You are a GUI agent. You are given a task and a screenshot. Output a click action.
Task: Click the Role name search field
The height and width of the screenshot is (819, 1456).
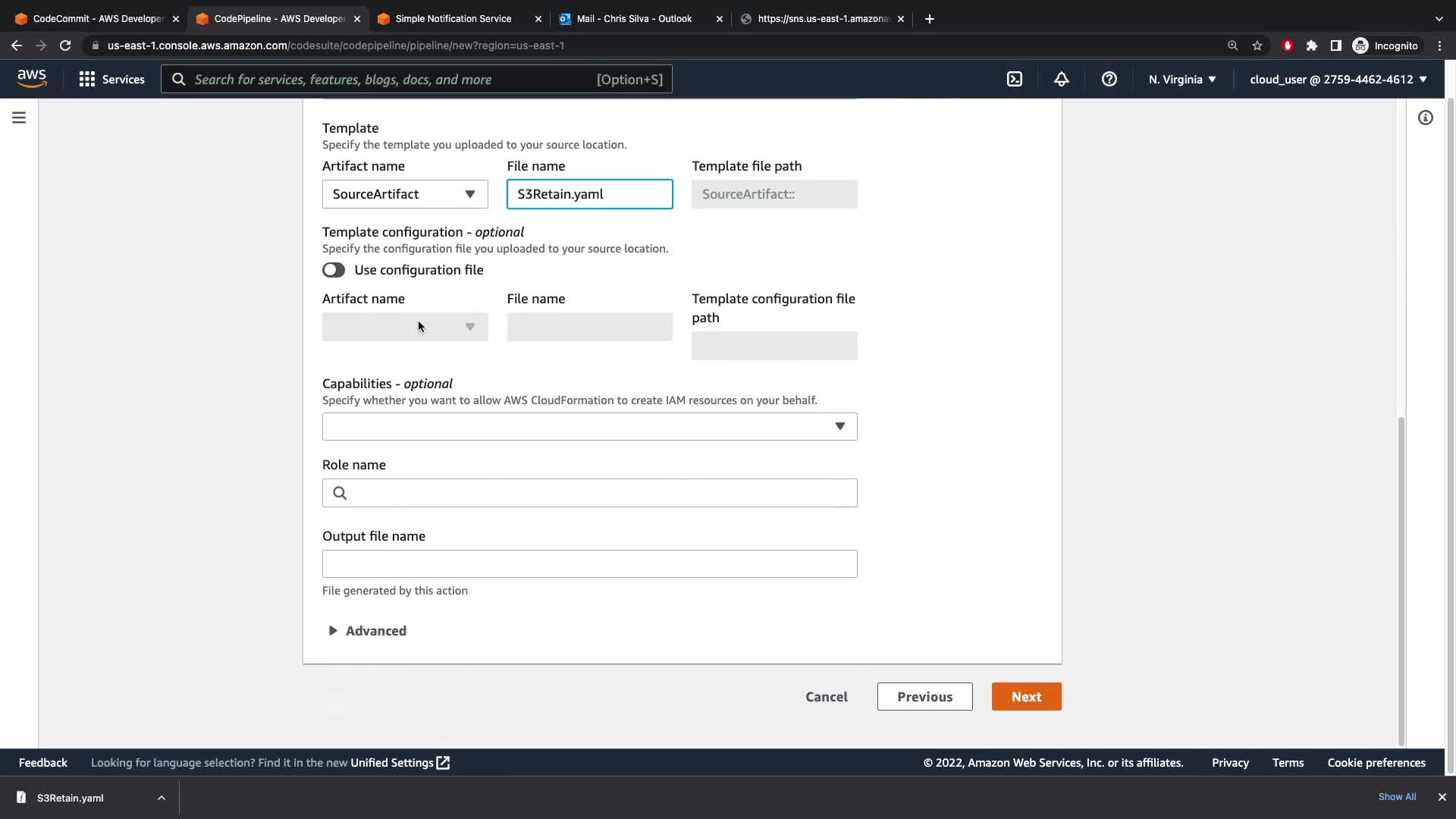coord(589,493)
